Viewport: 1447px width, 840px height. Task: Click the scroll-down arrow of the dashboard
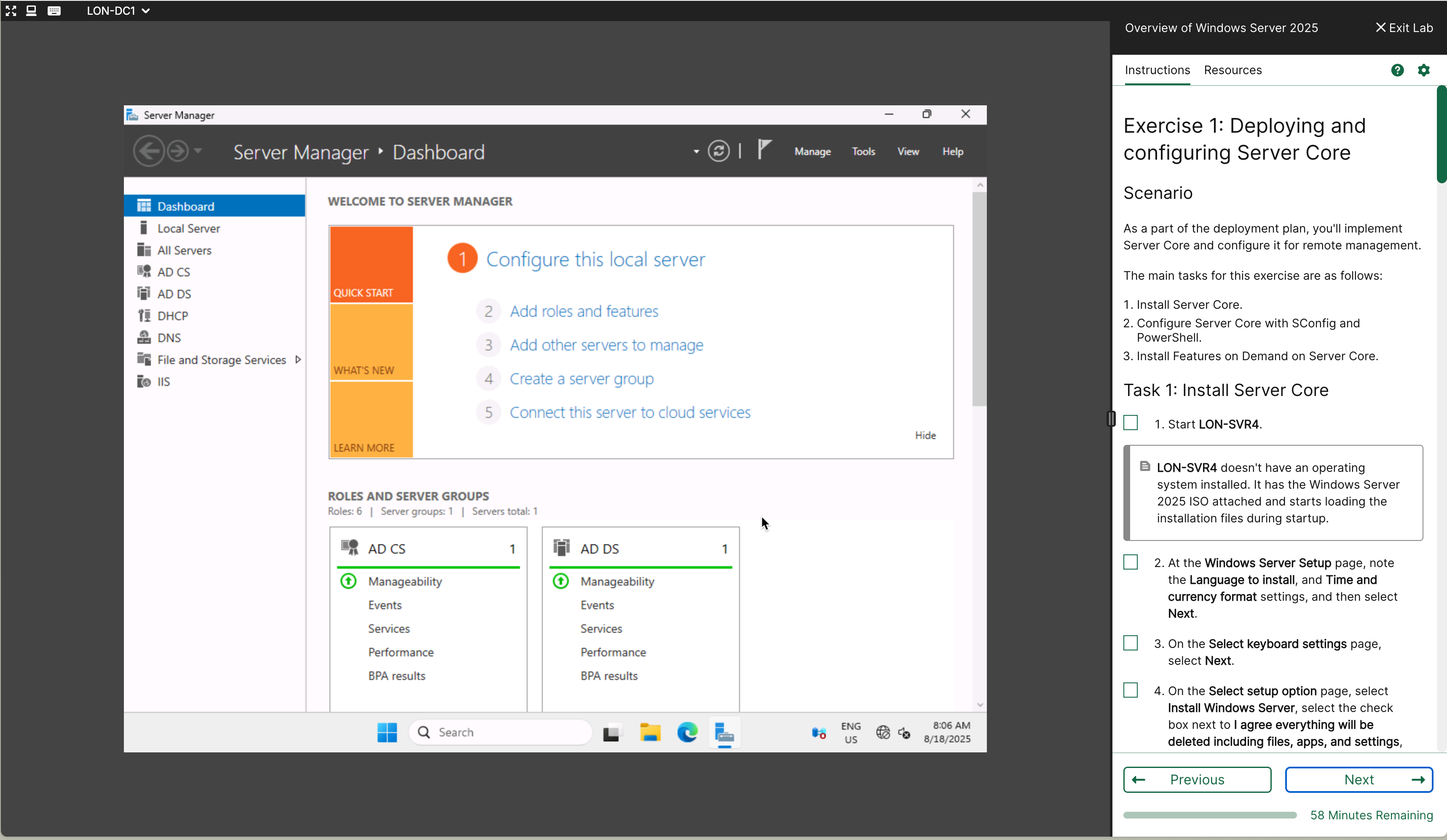980,705
